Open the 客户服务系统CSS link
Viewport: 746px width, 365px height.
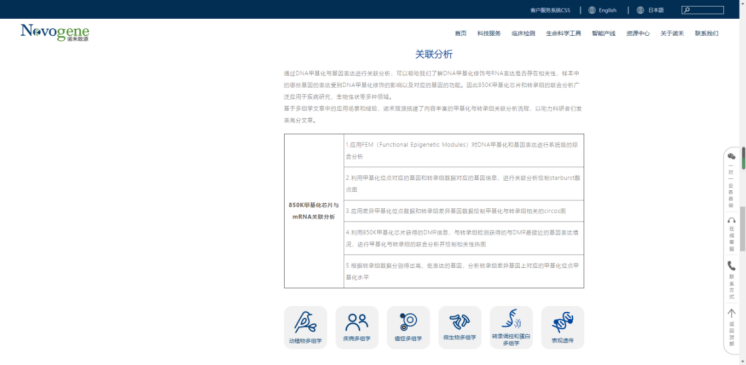coord(550,10)
